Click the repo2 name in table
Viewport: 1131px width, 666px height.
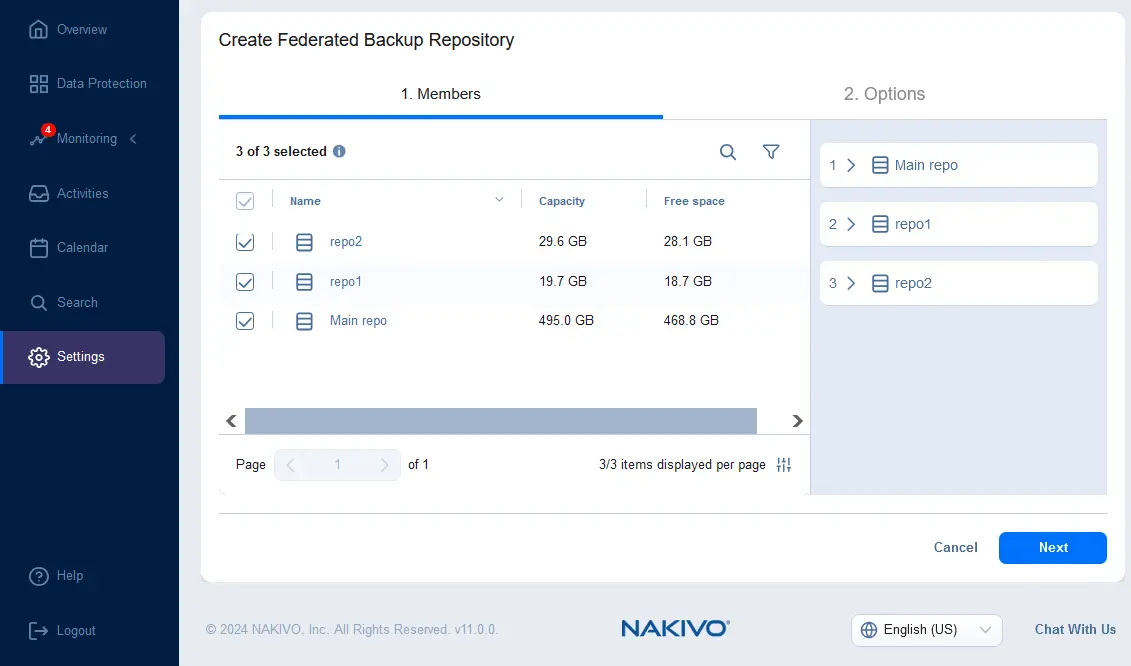[346, 242]
